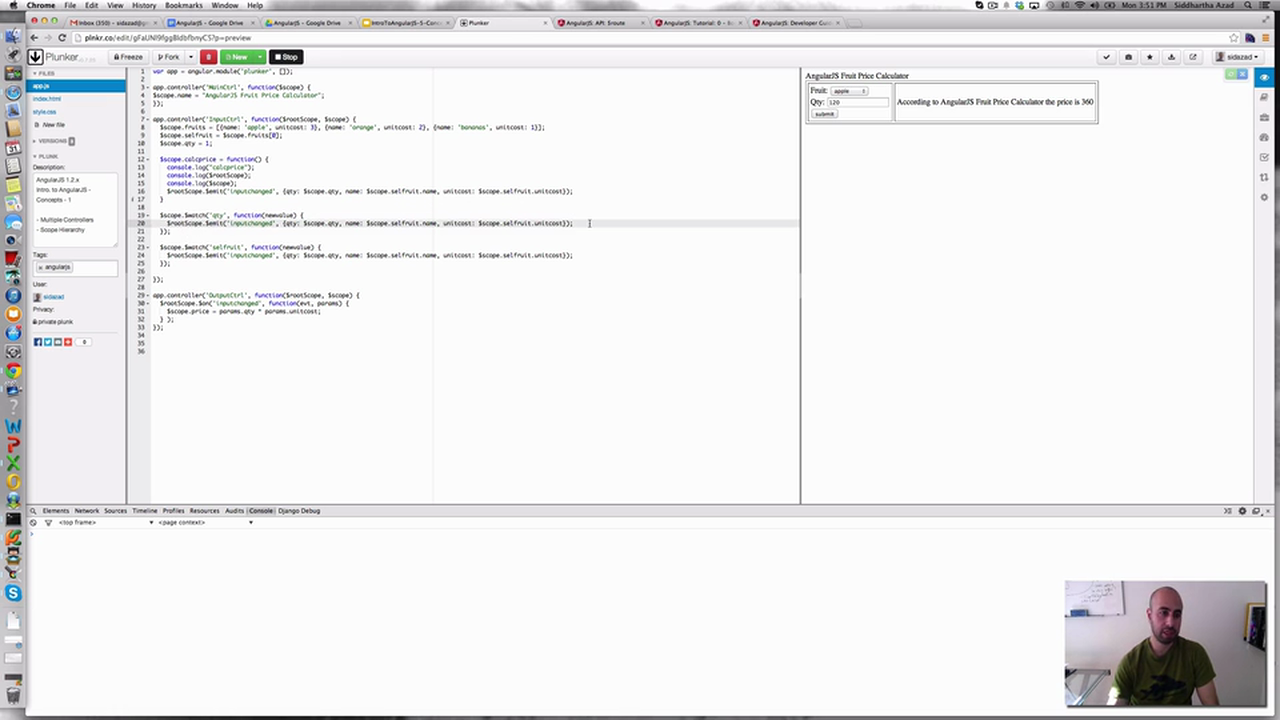Open the History menu in the menu bar
Image resolution: width=1280 pixels, height=720 pixels.
pos(144,5)
